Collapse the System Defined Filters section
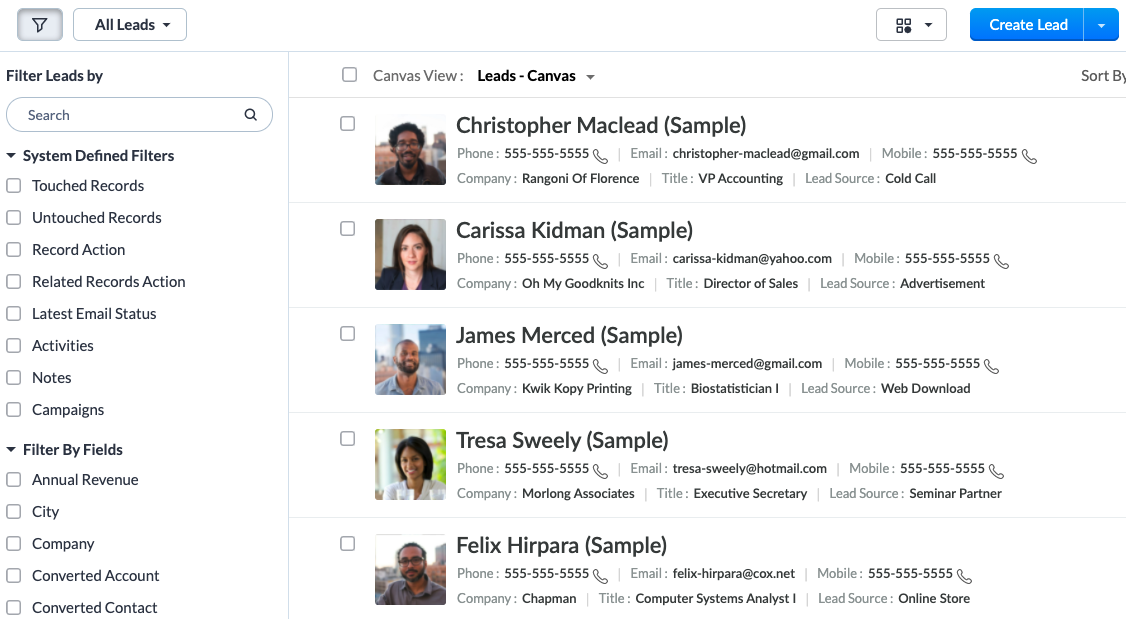The image size is (1126, 619). 12,156
